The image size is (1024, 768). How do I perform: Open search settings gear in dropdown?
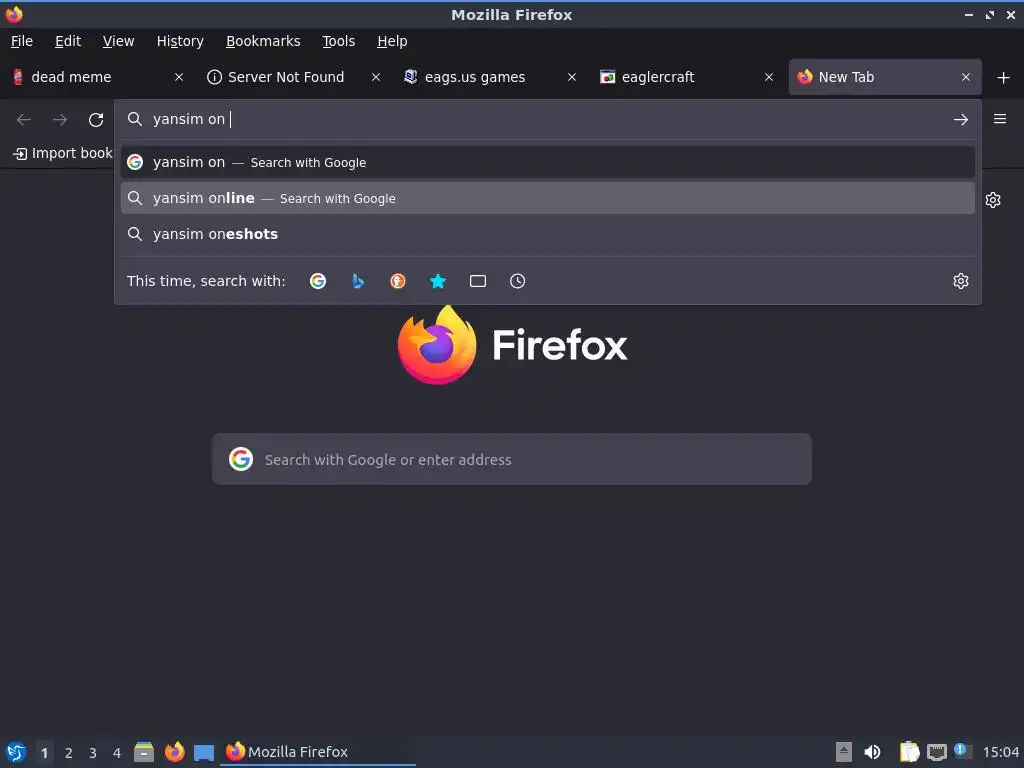pyautogui.click(x=961, y=281)
